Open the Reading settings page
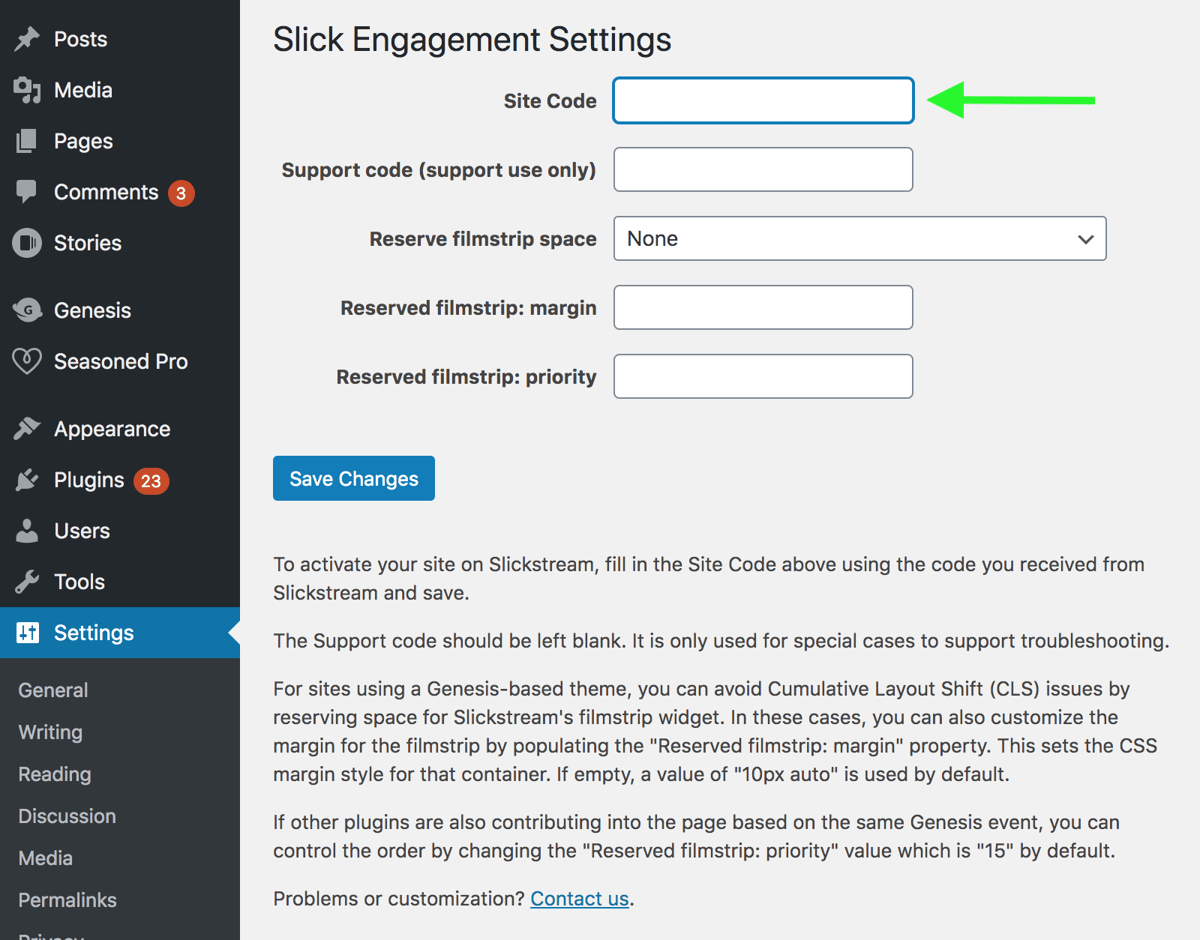Viewport: 1200px width, 940px height. click(53, 774)
